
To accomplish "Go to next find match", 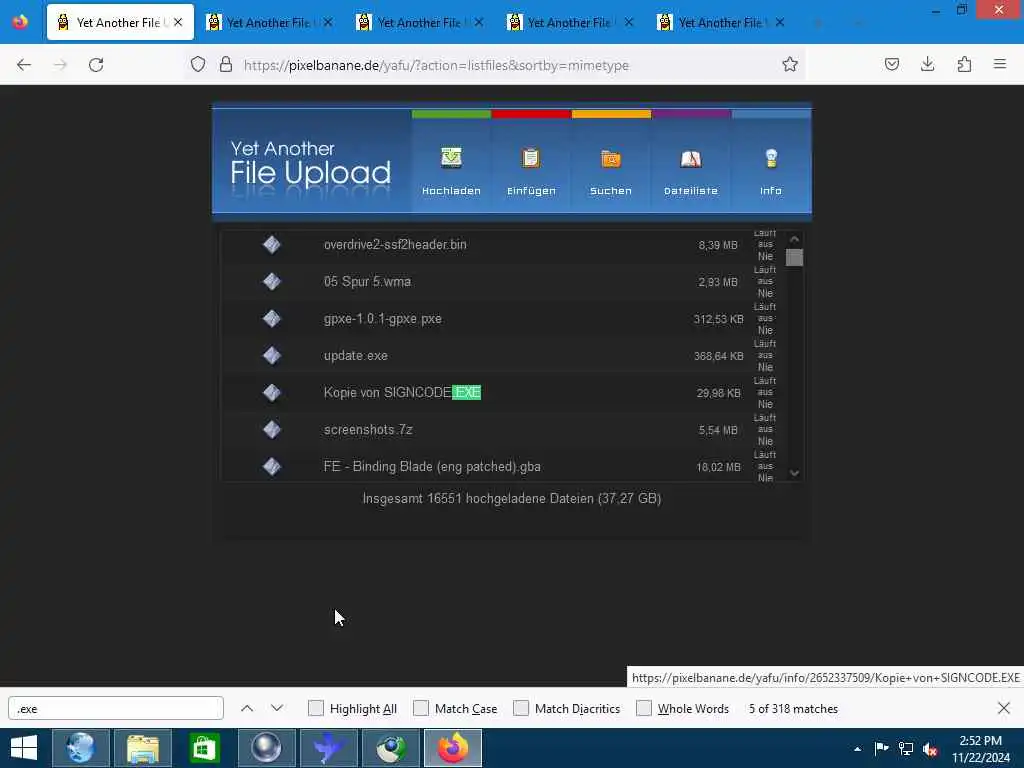I will (x=277, y=709).
